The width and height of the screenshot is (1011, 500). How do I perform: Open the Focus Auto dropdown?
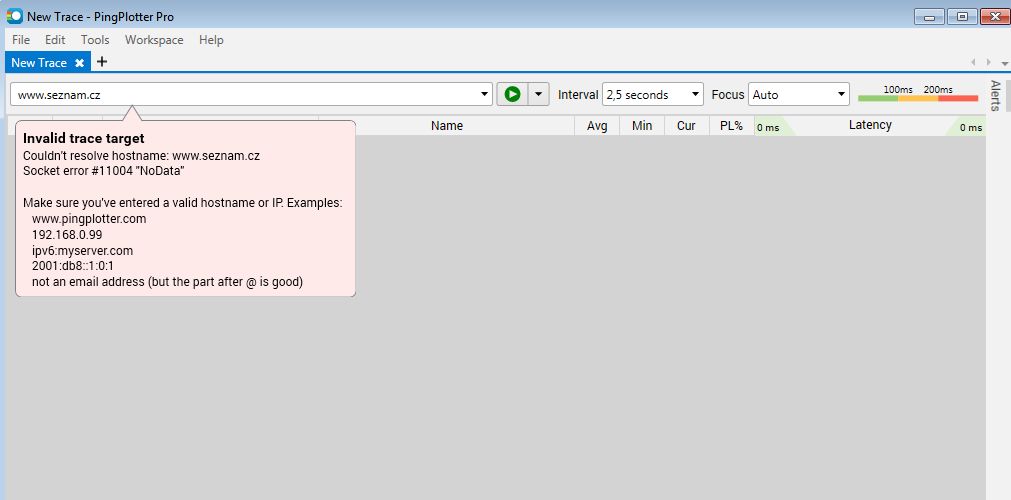pos(798,94)
